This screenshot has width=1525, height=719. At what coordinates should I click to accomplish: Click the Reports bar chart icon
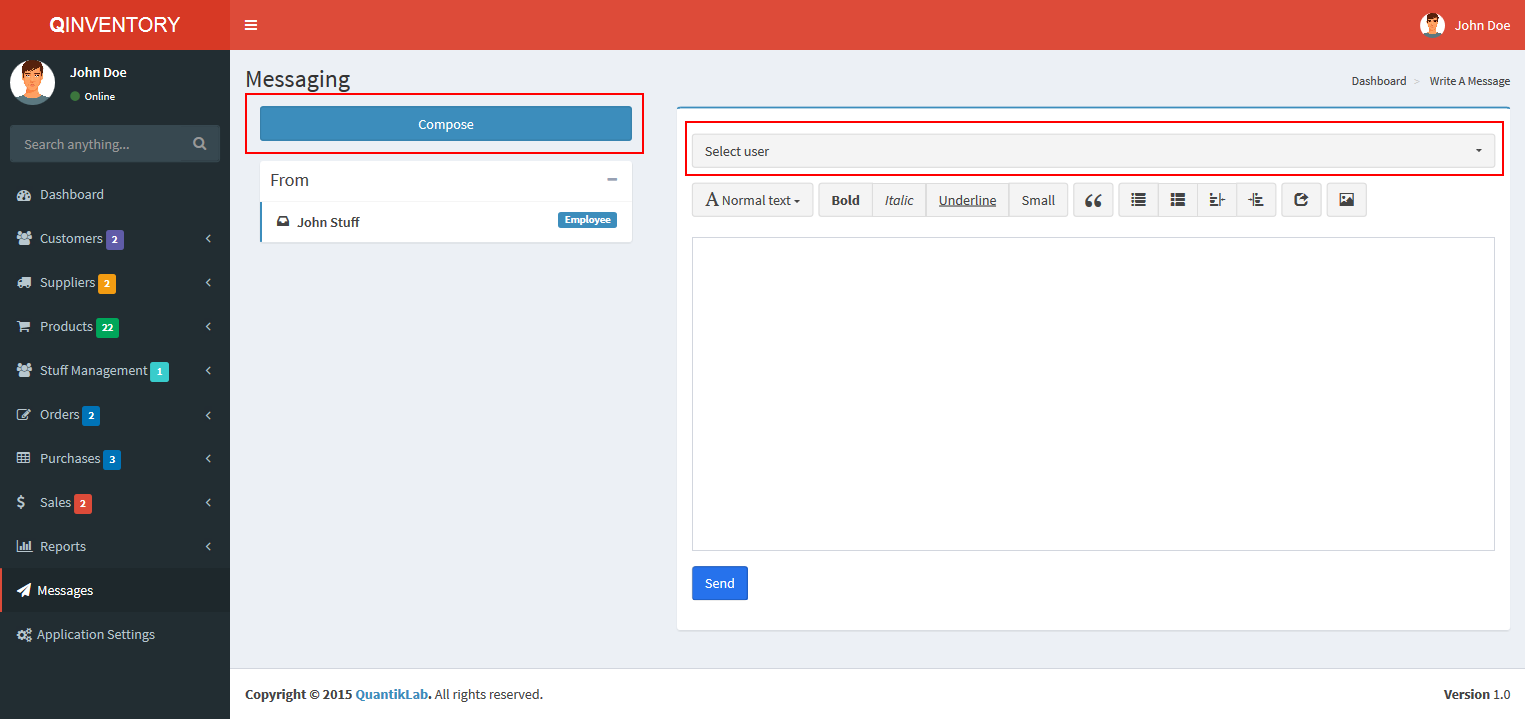click(x=24, y=547)
